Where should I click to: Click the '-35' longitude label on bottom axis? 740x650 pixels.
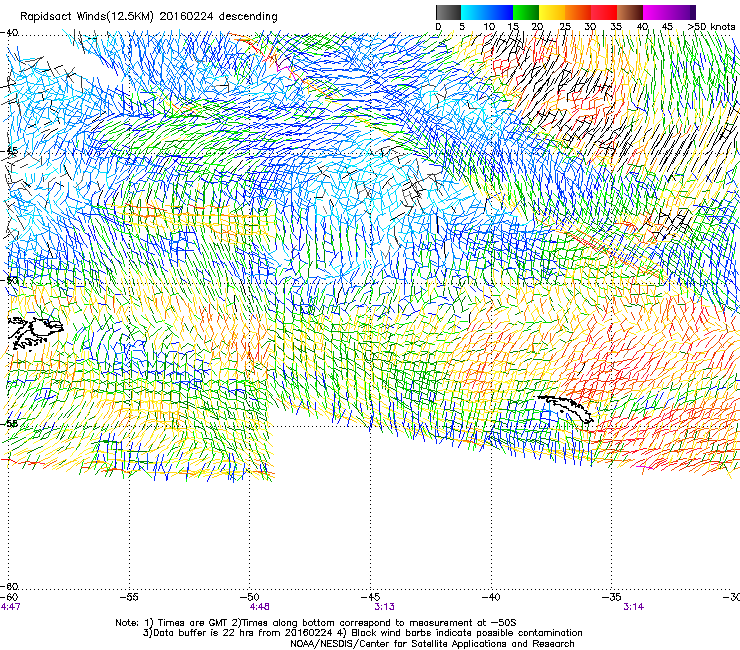612,597
